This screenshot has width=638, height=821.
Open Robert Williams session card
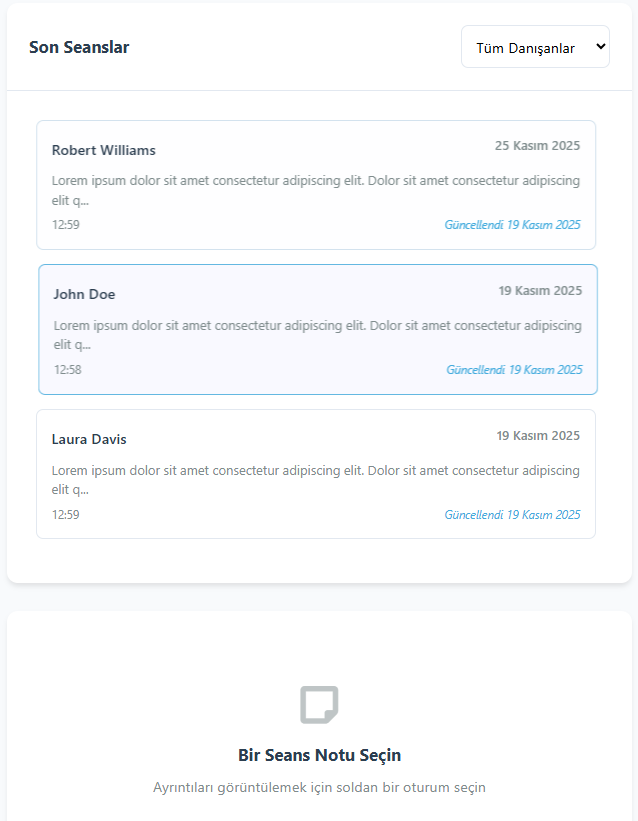coord(316,185)
